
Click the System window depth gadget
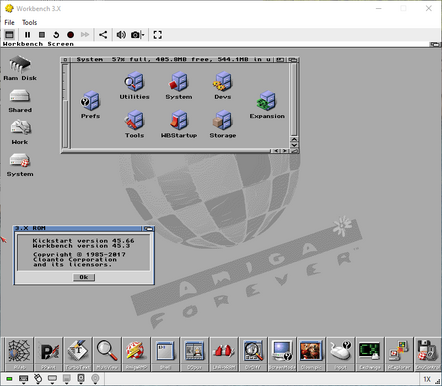(x=292, y=60)
